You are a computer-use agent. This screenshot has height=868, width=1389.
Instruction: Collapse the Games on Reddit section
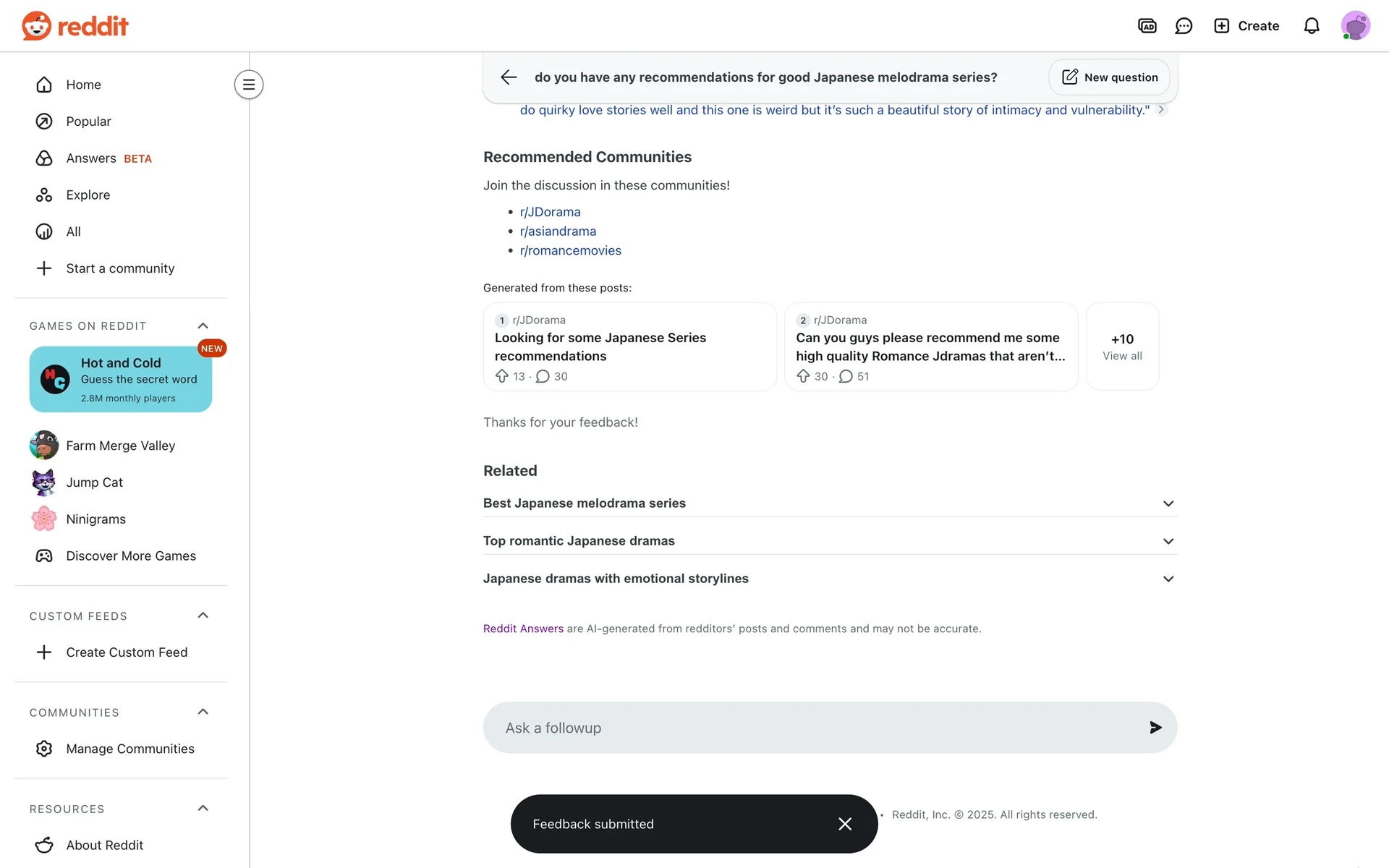(203, 326)
